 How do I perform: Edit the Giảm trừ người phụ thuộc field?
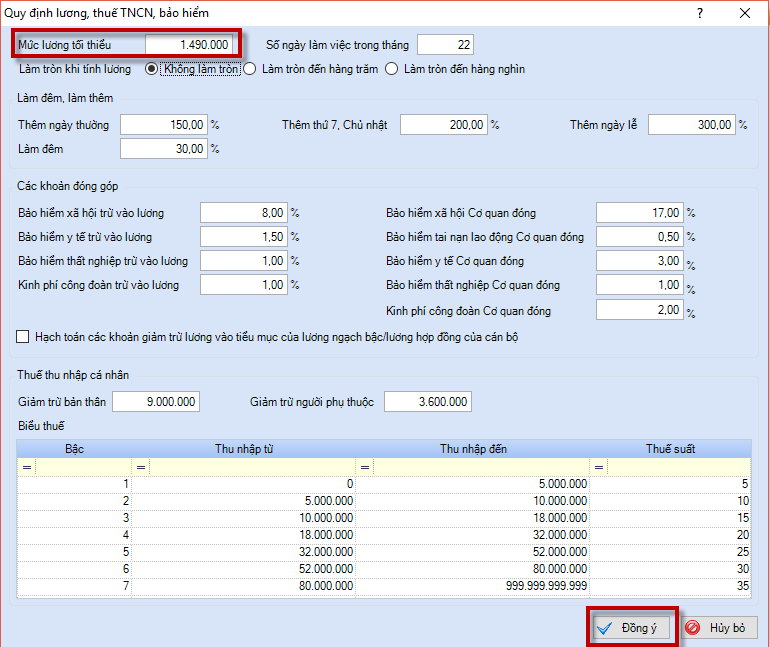(428, 402)
